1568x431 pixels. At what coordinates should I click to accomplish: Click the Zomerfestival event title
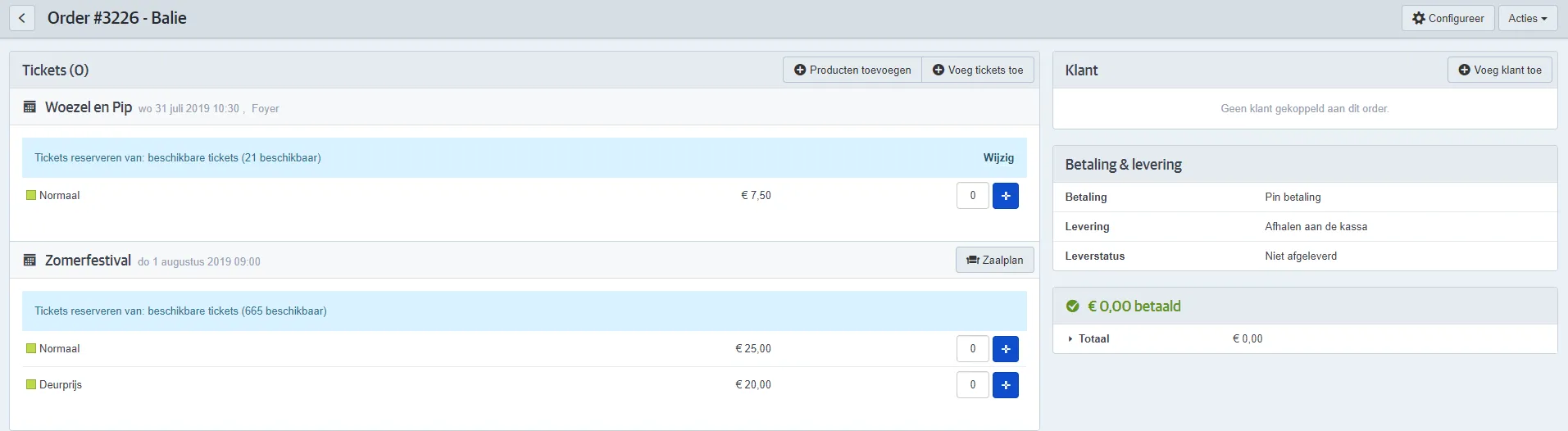(x=88, y=261)
